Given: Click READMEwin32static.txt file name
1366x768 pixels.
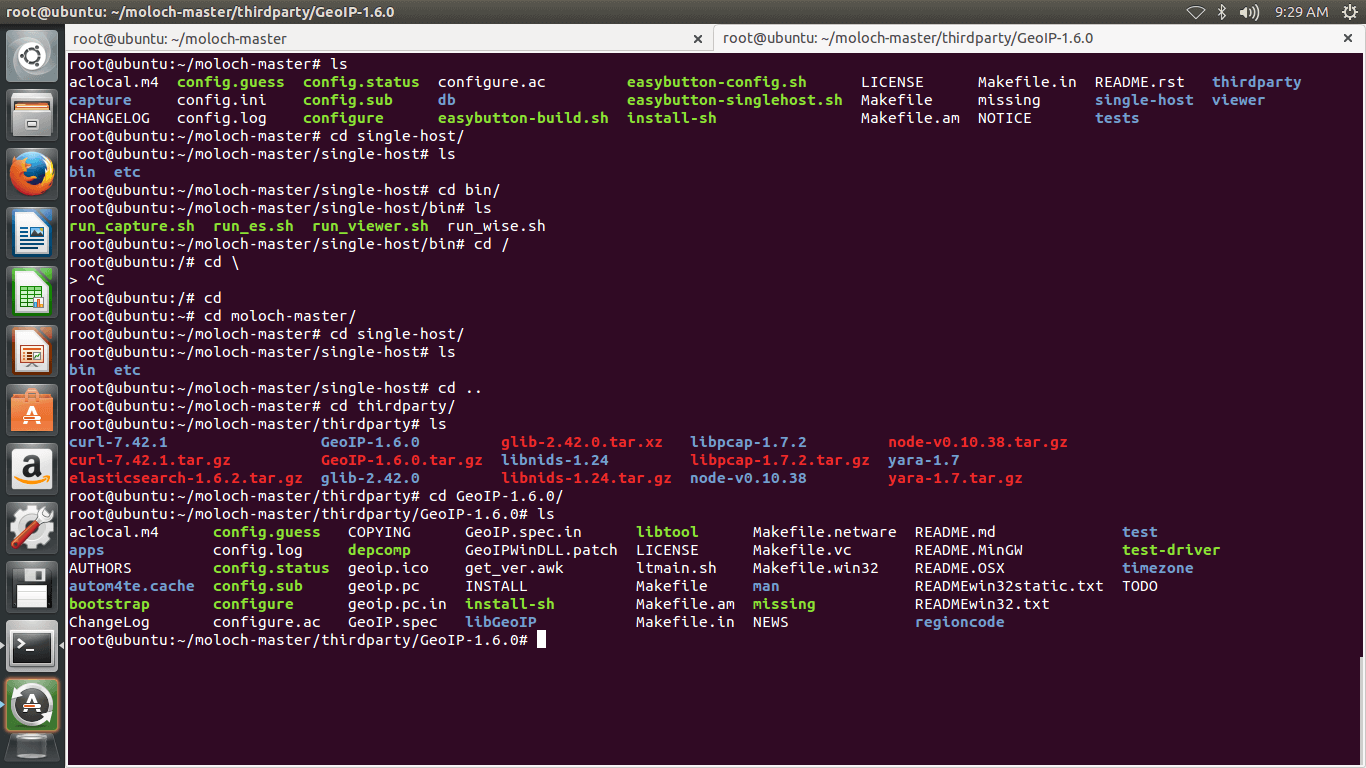Looking at the screenshot, I should [x=1009, y=586].
